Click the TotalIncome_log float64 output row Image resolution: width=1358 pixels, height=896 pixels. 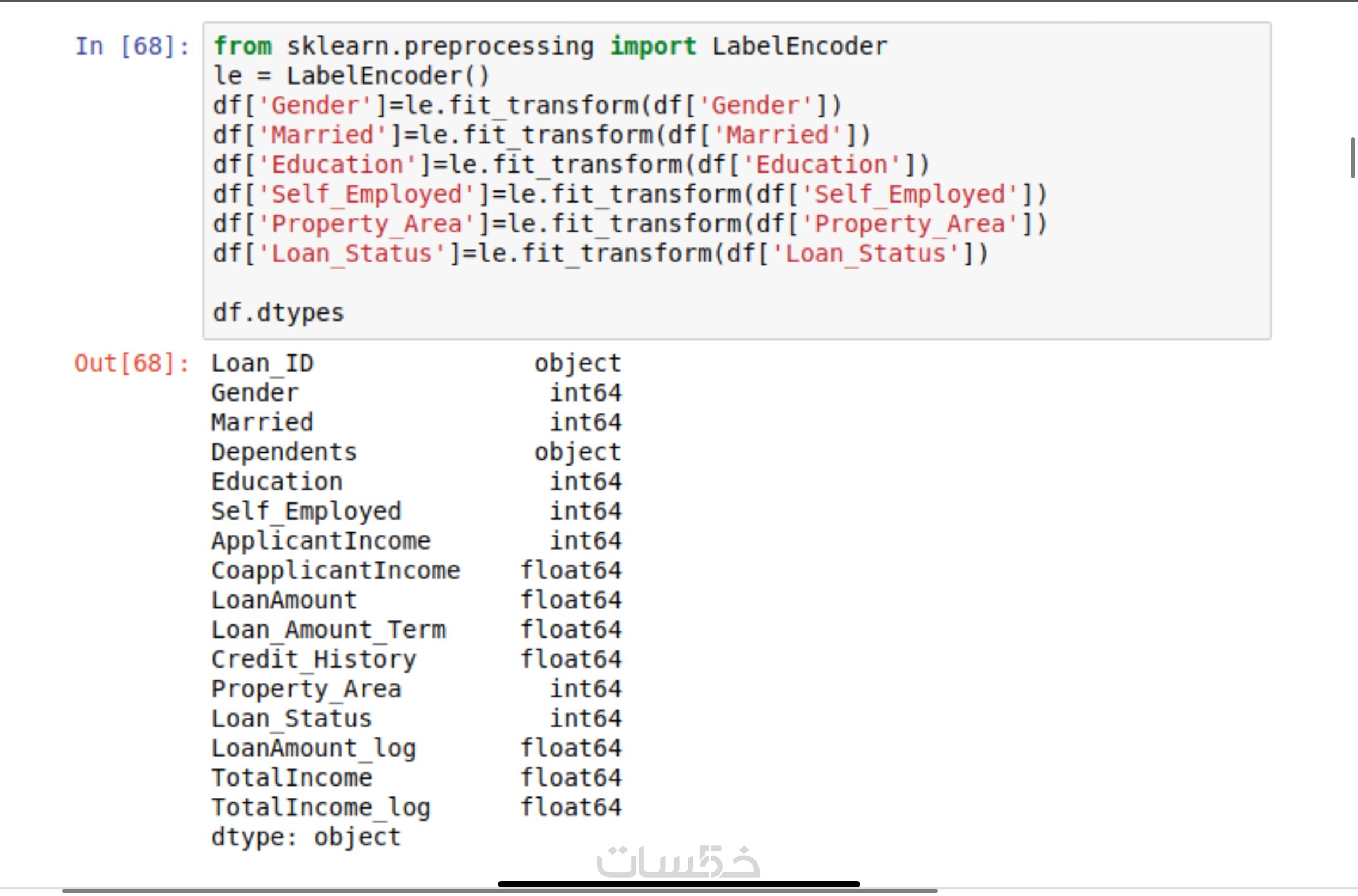point(415,807)
